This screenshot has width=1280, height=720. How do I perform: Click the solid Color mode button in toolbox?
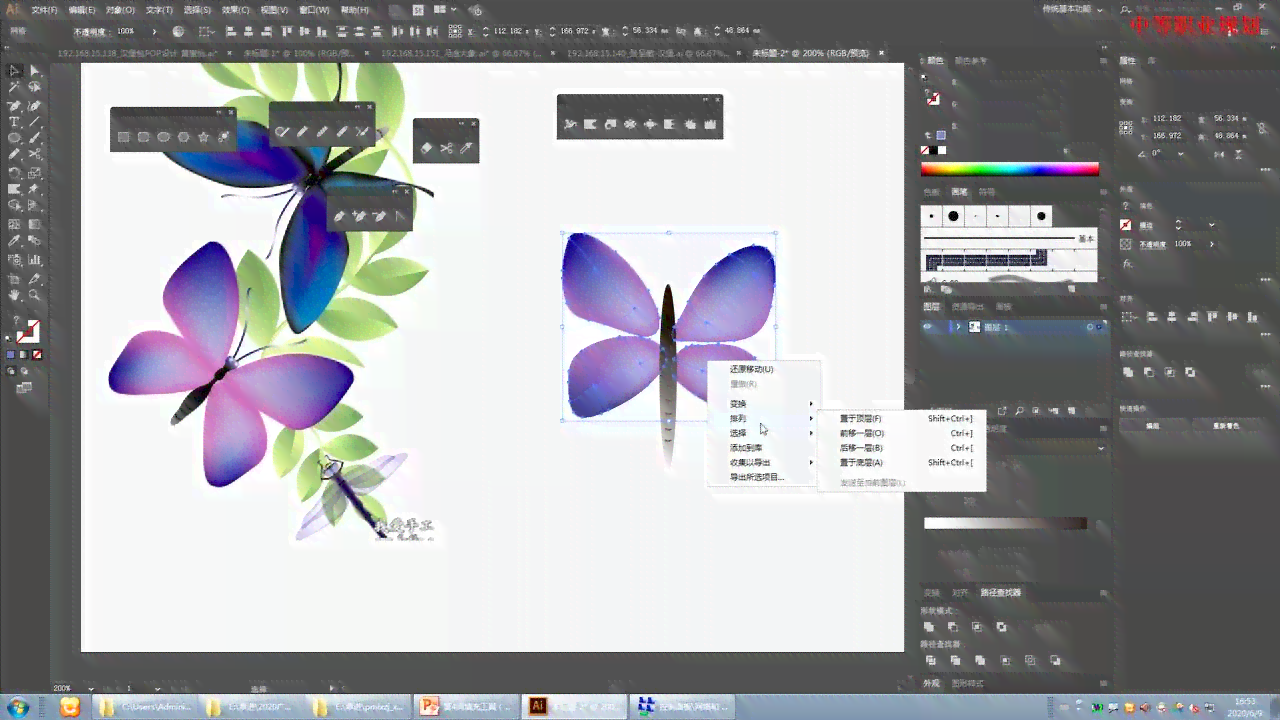[x=13, y=354]
